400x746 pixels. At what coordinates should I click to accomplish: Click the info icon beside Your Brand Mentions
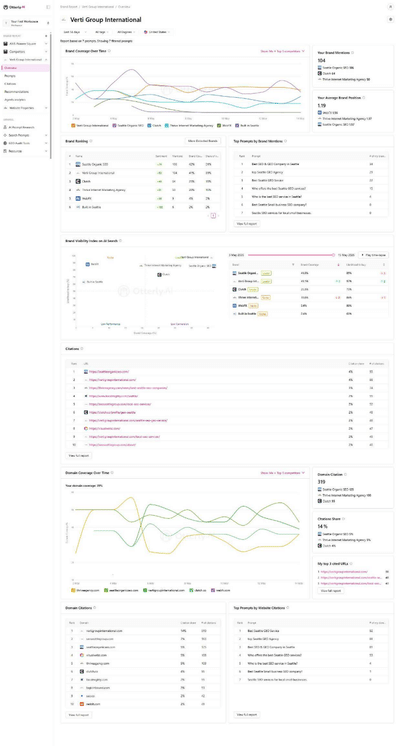point(352,53)
